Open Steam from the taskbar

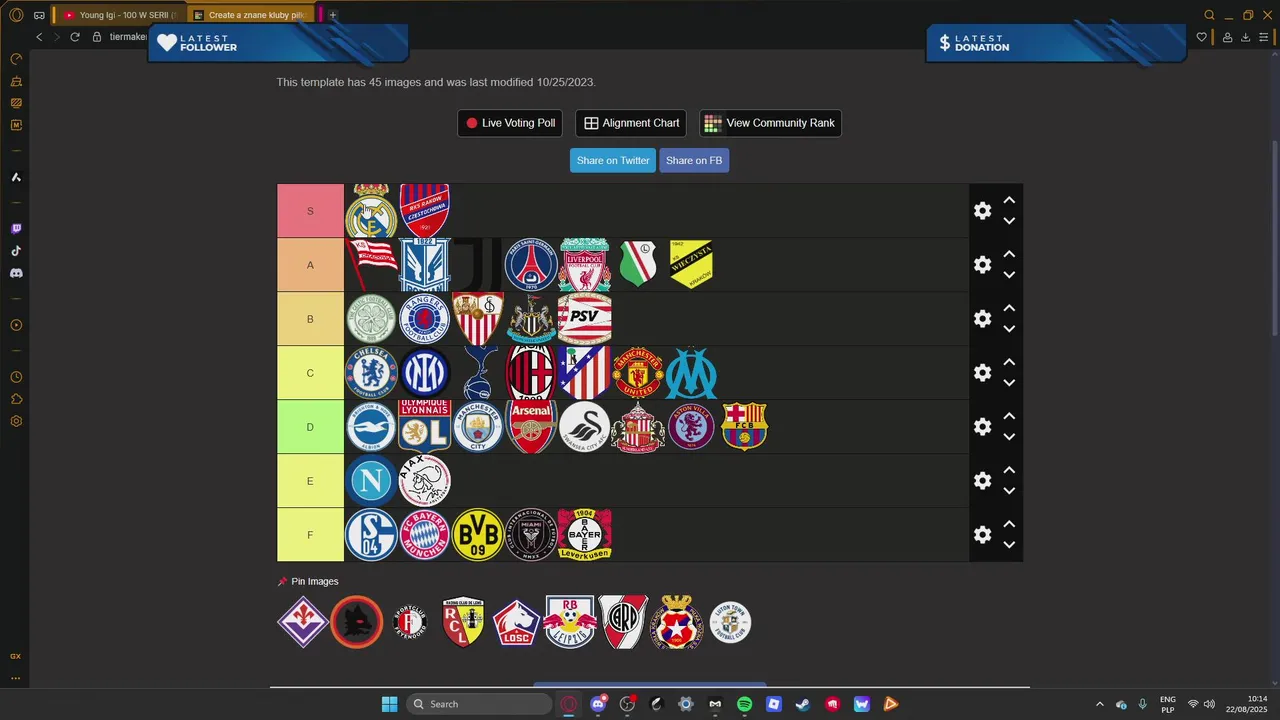[803, 704]
